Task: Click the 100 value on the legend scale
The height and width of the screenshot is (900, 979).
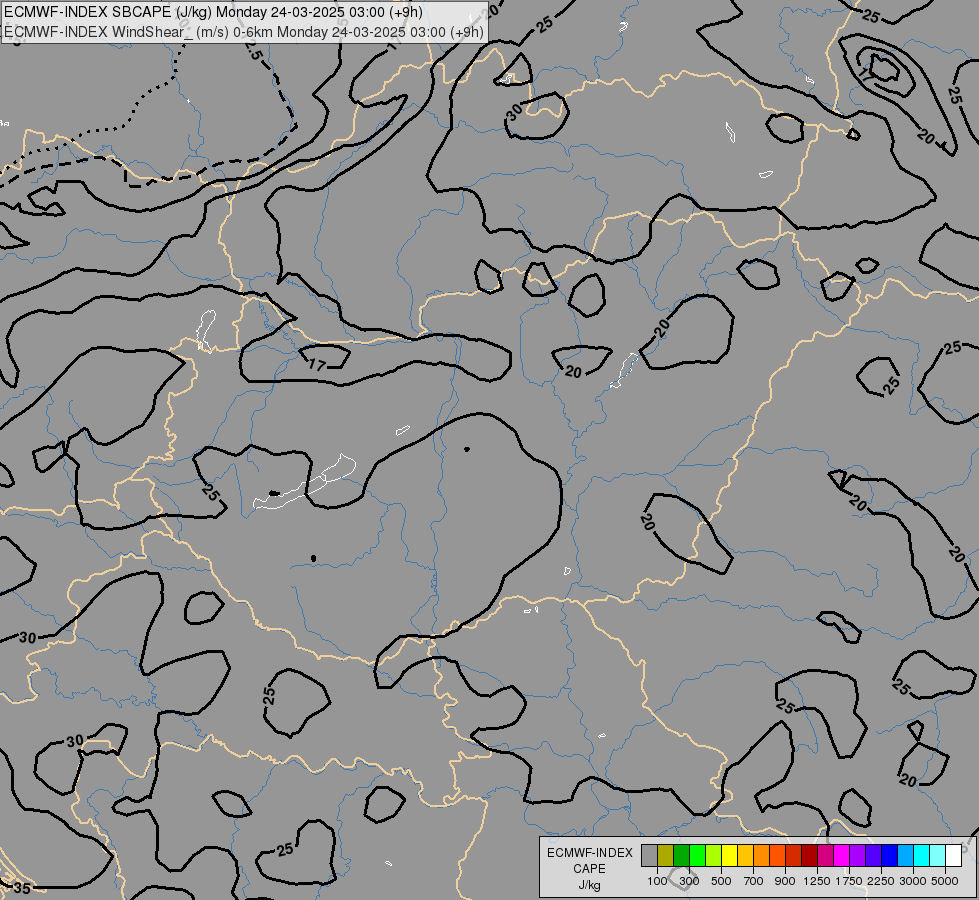Action: tap(657, 881)
